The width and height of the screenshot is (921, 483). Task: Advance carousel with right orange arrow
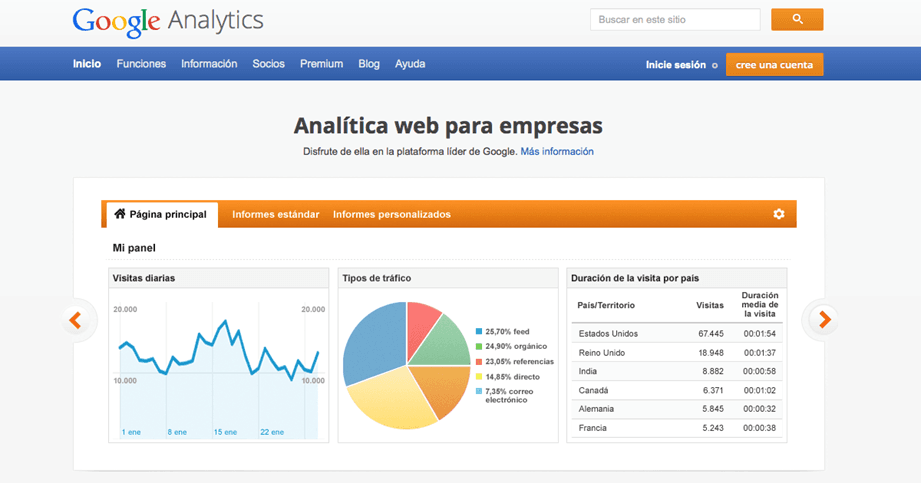pos(825,320)
